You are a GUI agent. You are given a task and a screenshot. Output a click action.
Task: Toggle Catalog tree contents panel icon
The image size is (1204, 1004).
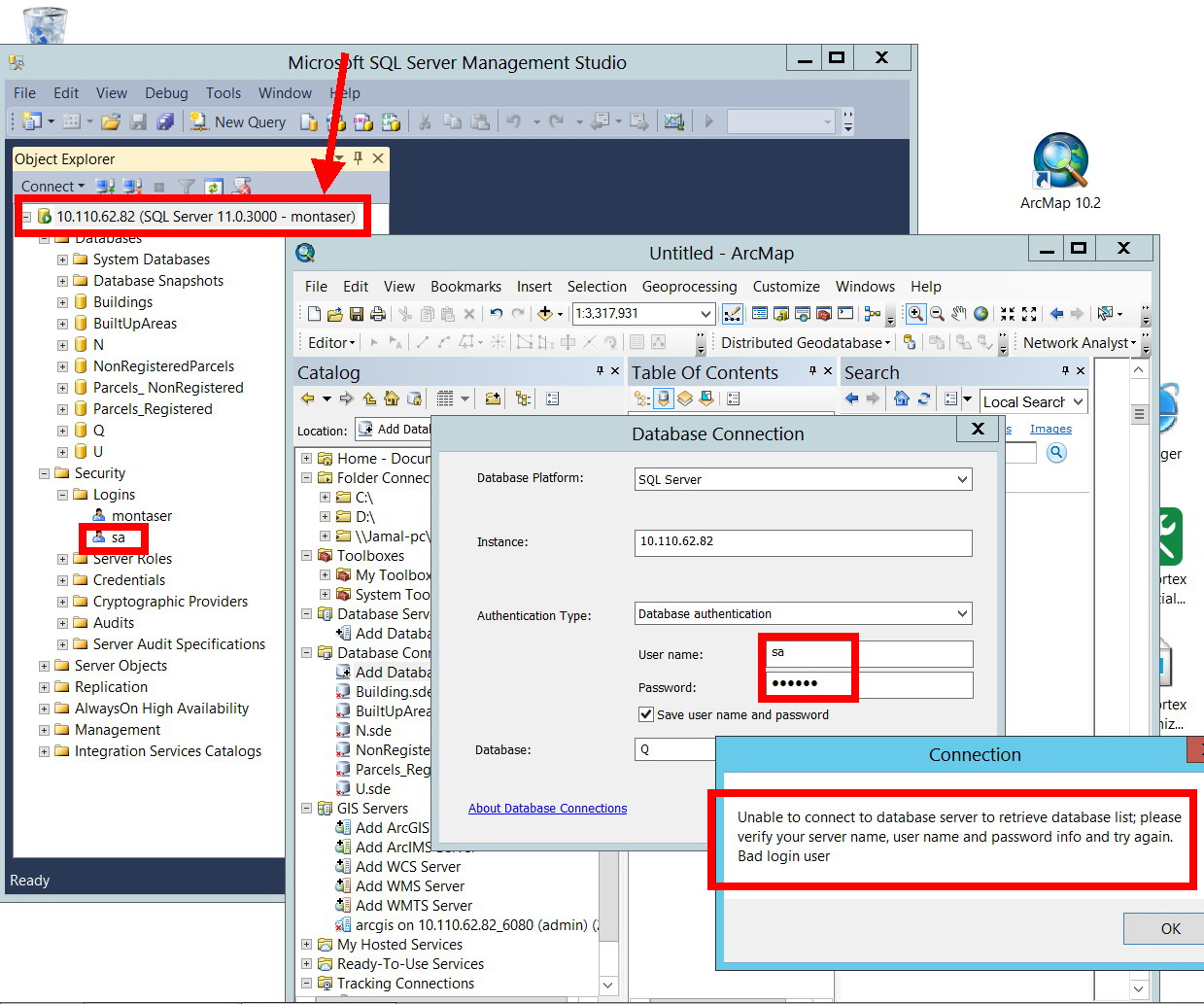(x=523, y=398)
